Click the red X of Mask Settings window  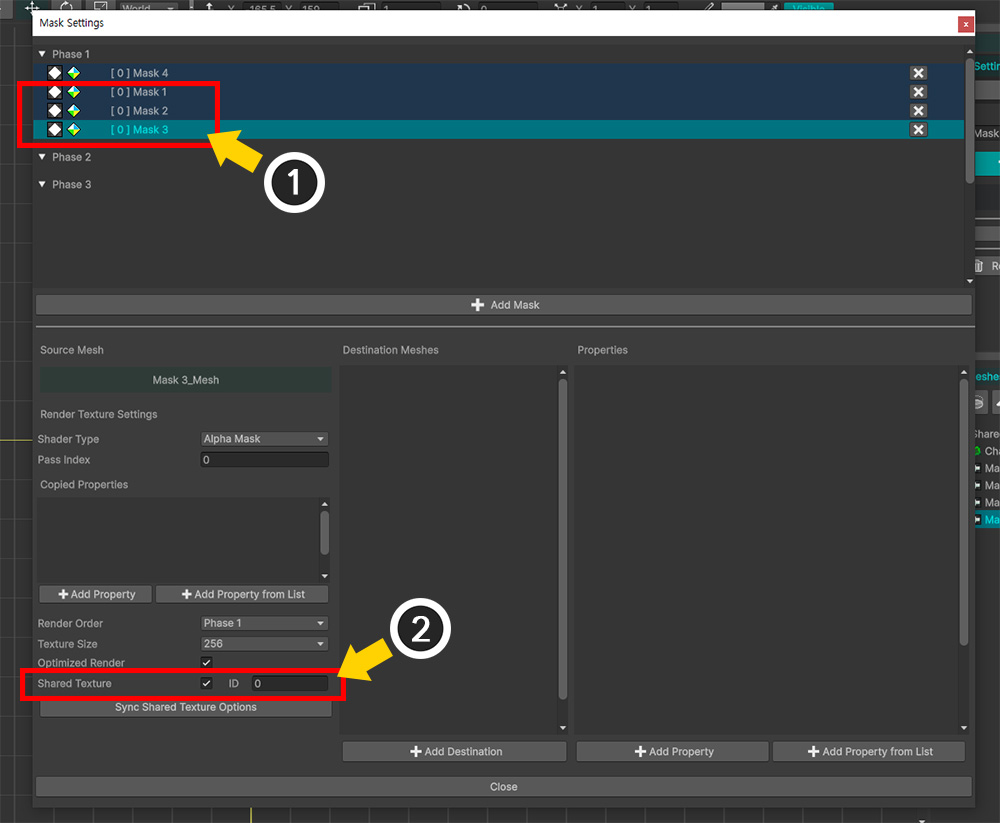click(966, 24)
